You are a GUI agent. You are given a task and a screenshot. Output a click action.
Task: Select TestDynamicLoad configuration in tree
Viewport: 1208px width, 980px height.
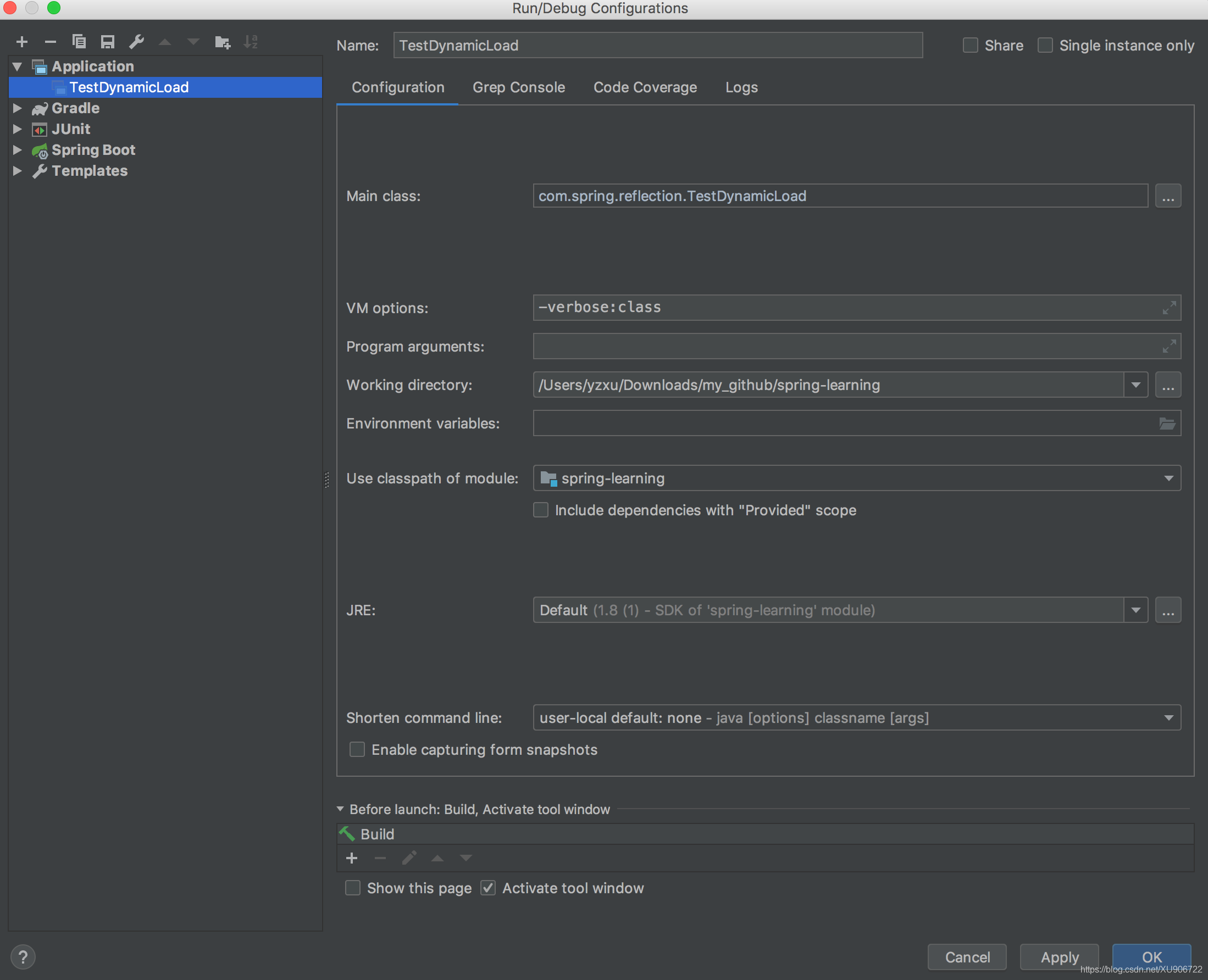tap(165, 87)
